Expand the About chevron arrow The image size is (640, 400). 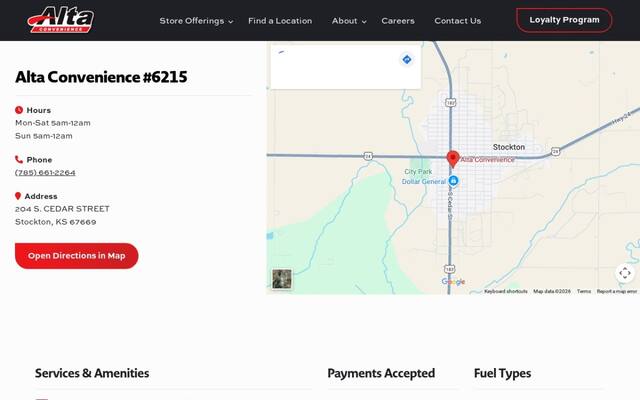coord(364,22)
